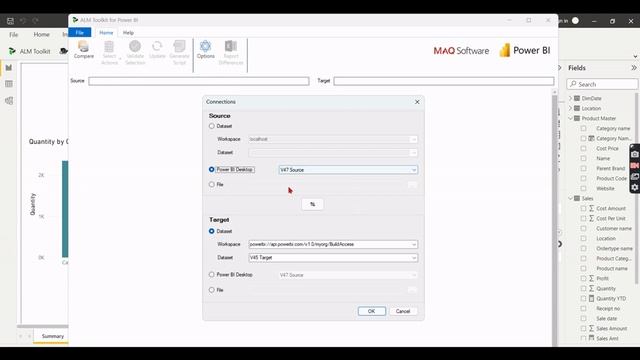This screenshot has height=360, width=640.
Task: Collapse the Product Master table
Action: (x=571, y=118)
